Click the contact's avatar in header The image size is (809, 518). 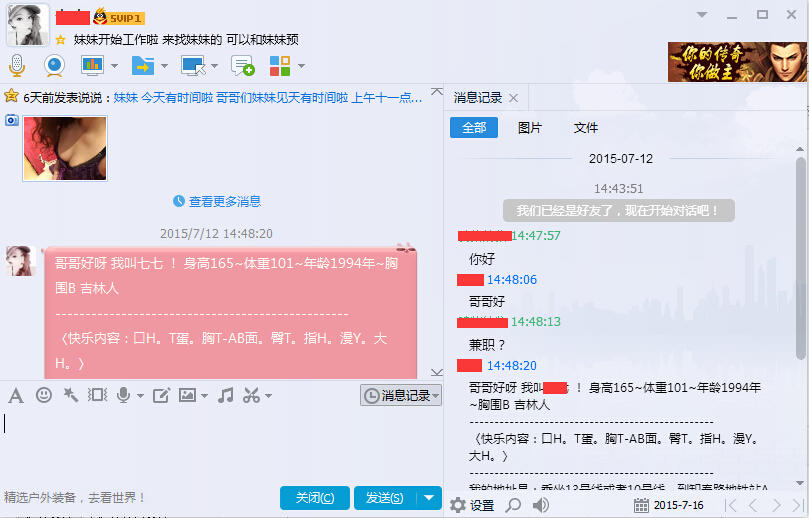tap(28, 25)
